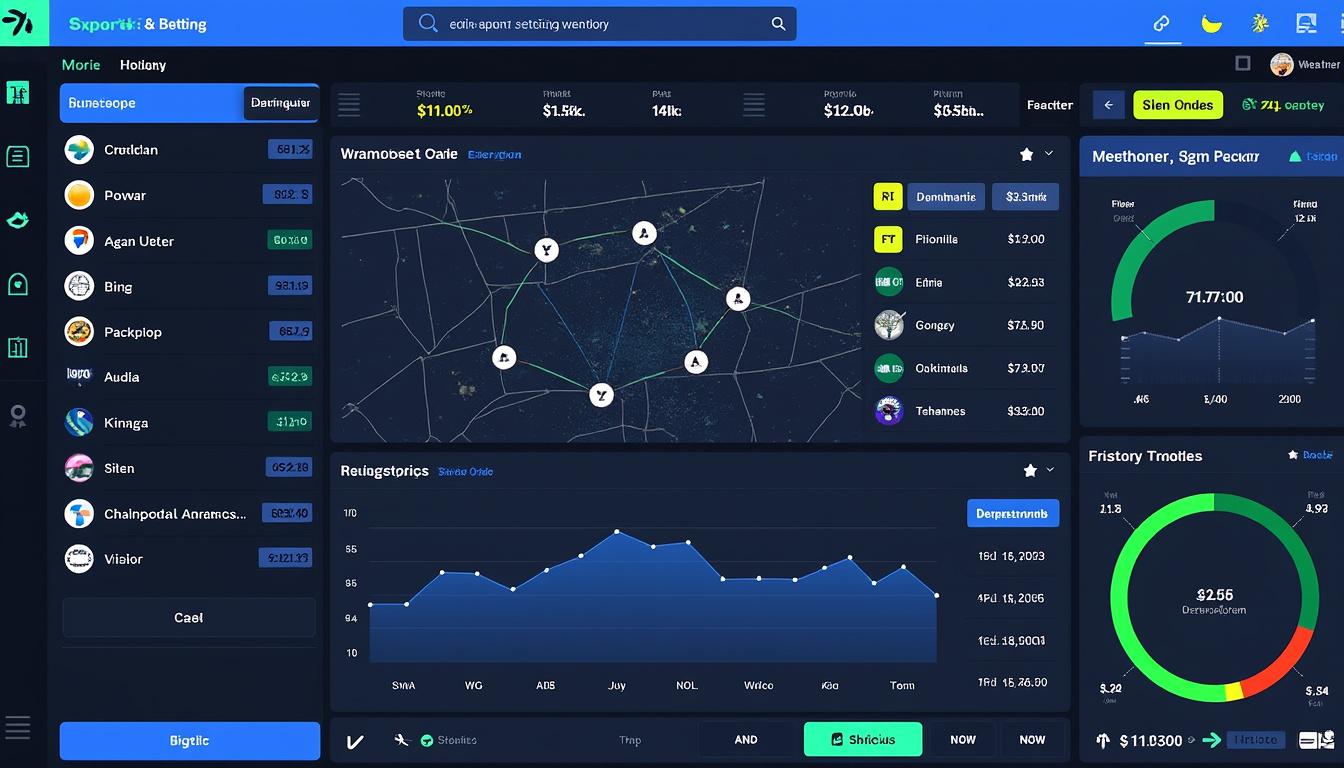Open the Deringuer dropdown in left panel
Viewport: 1344px width, 768px height.
pos(280,103)
